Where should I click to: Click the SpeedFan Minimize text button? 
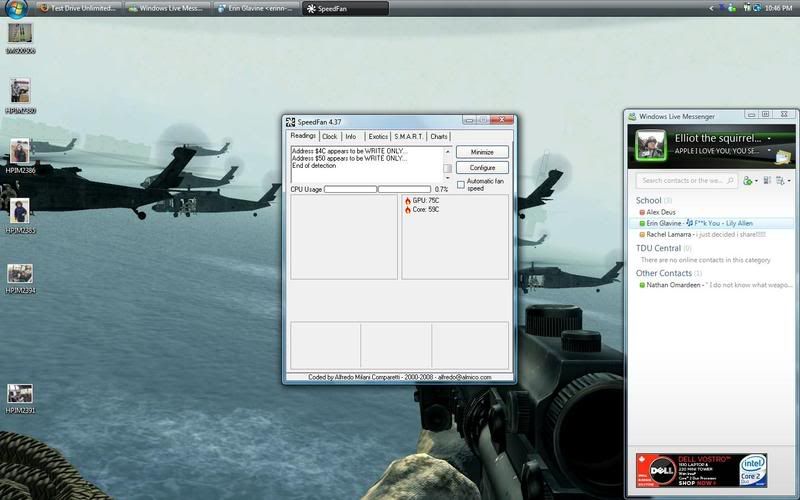[x=482, y=152]
